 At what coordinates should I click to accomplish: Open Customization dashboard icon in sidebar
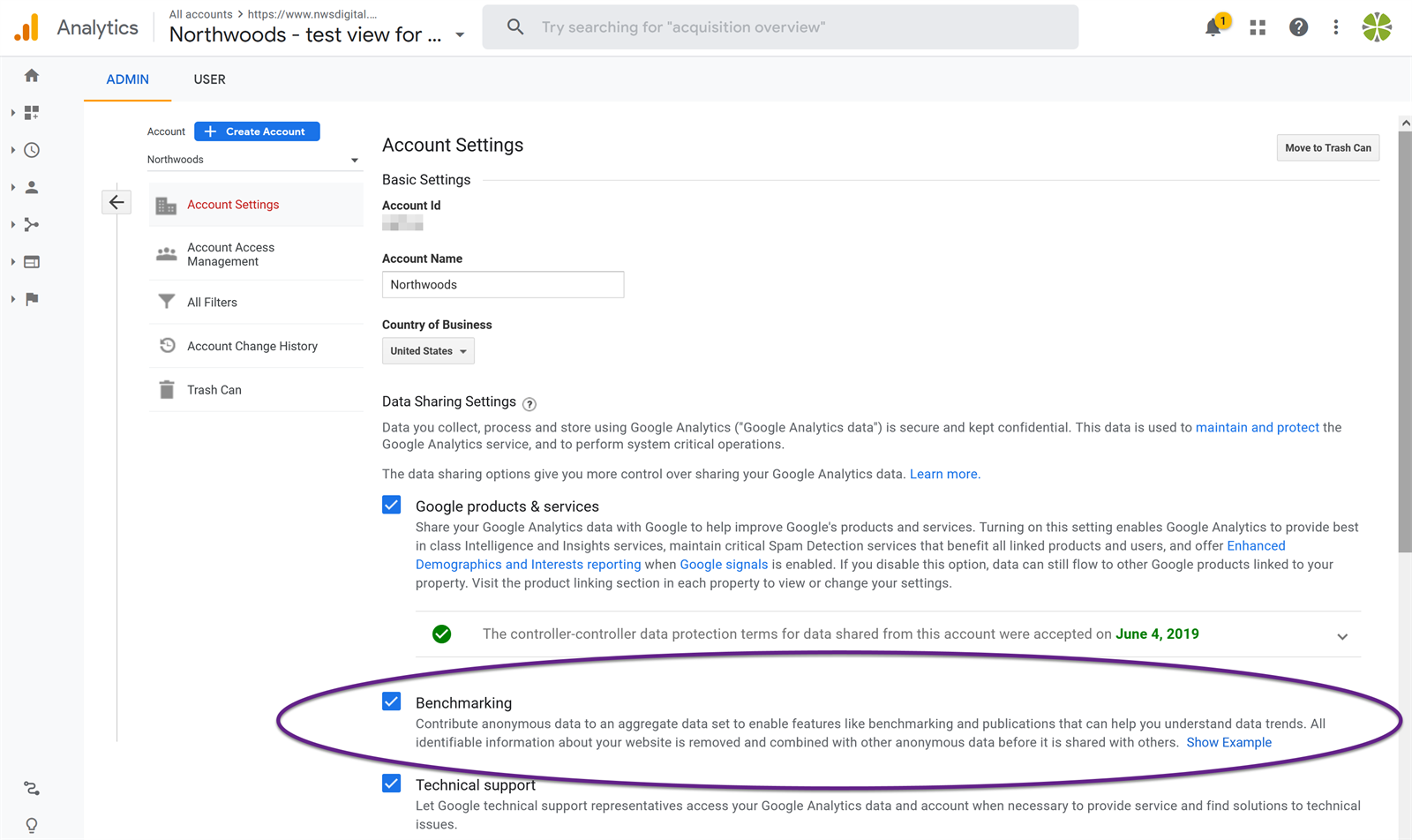tap(32, 113)
